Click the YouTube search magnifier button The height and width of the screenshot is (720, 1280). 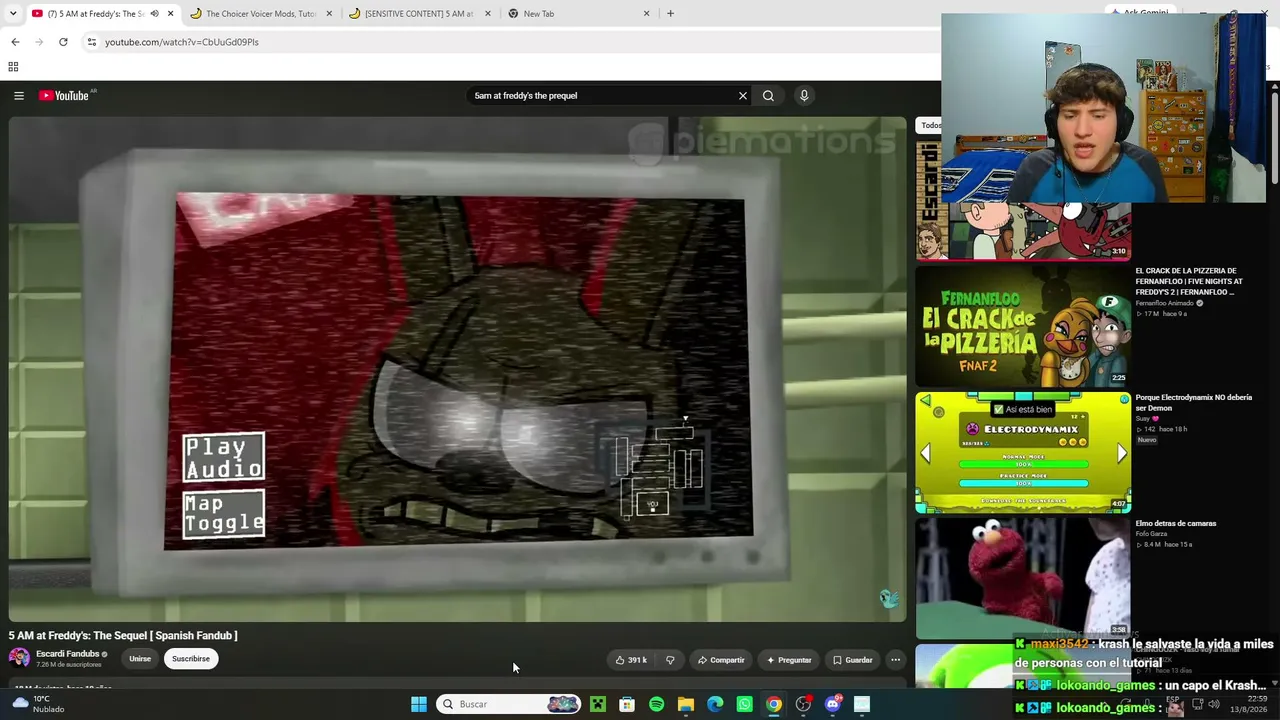pyautogui.click(x=768, y=96)
